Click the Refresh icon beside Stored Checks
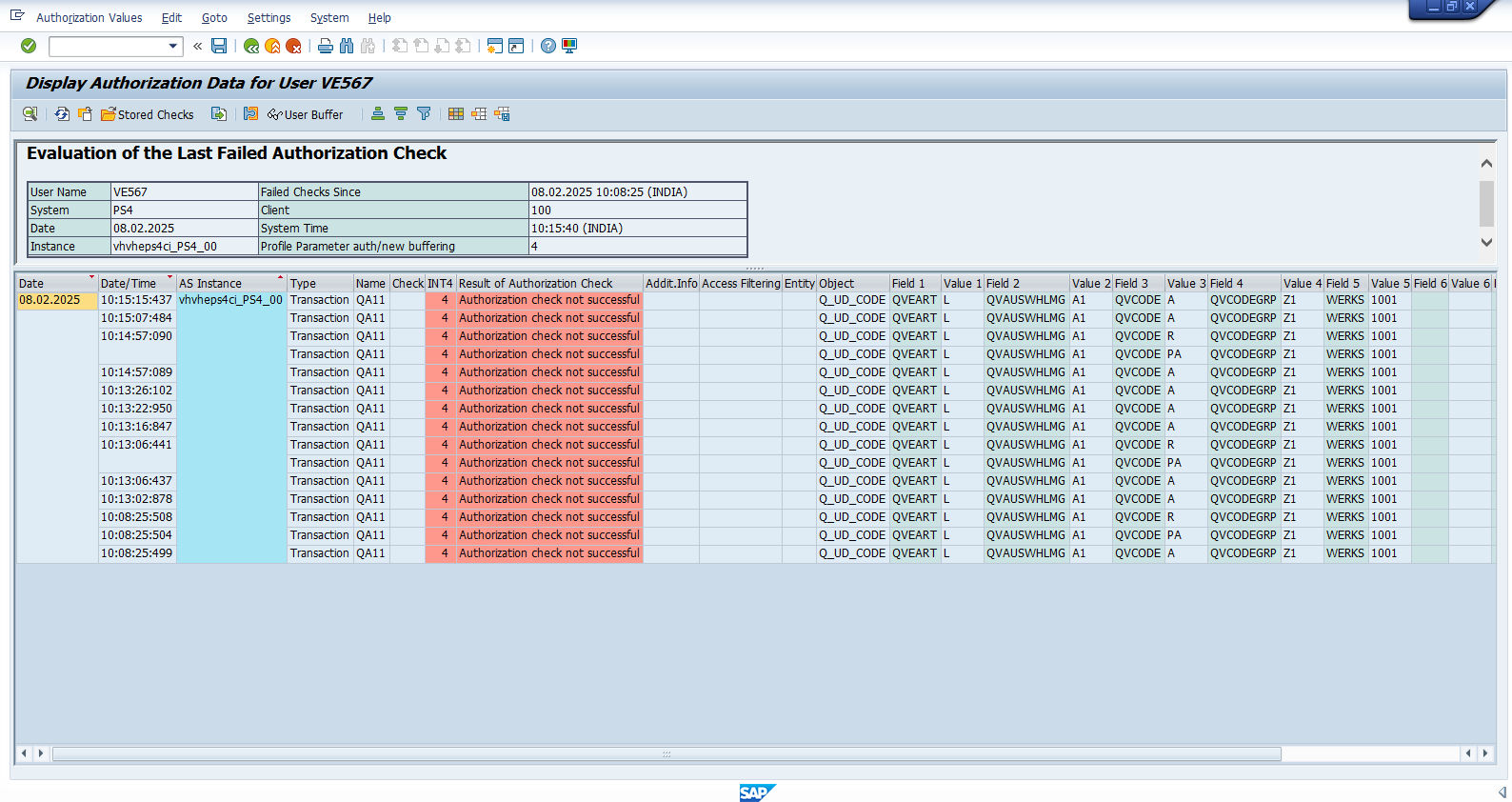Viewport: 1512px width, 802px height. click(62, 114)
